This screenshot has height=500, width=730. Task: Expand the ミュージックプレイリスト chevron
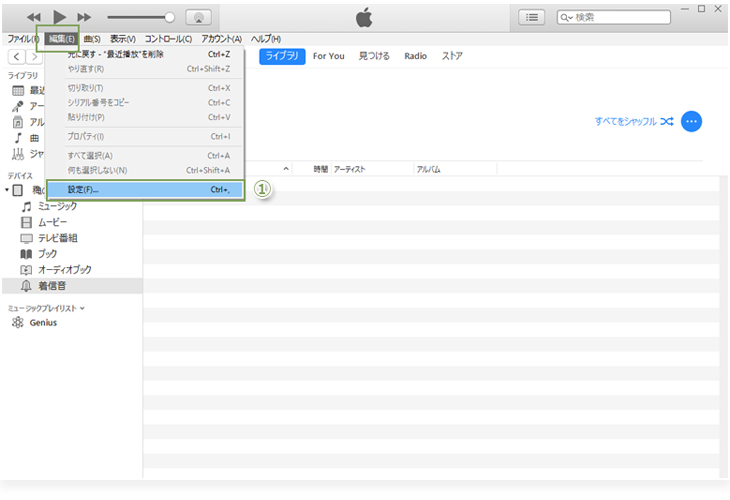coord(82,308)
